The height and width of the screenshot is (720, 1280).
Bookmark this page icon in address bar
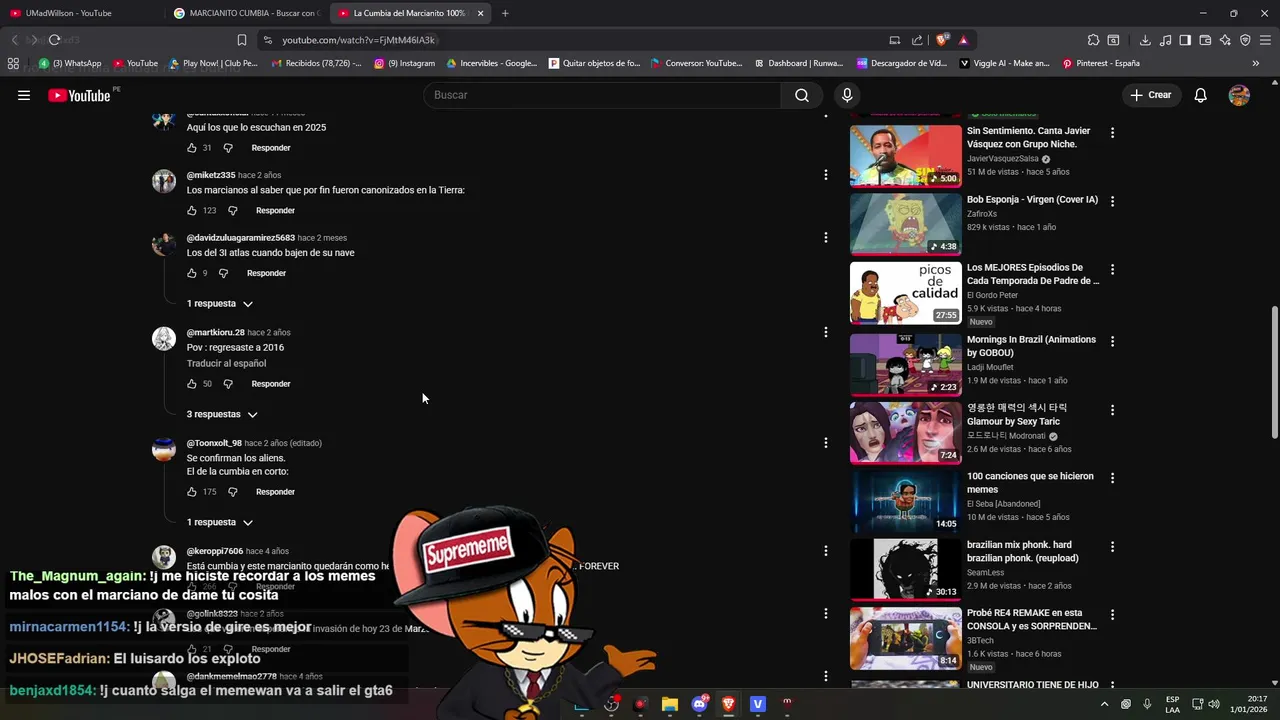pyautogui.click(x=242, y=40)
